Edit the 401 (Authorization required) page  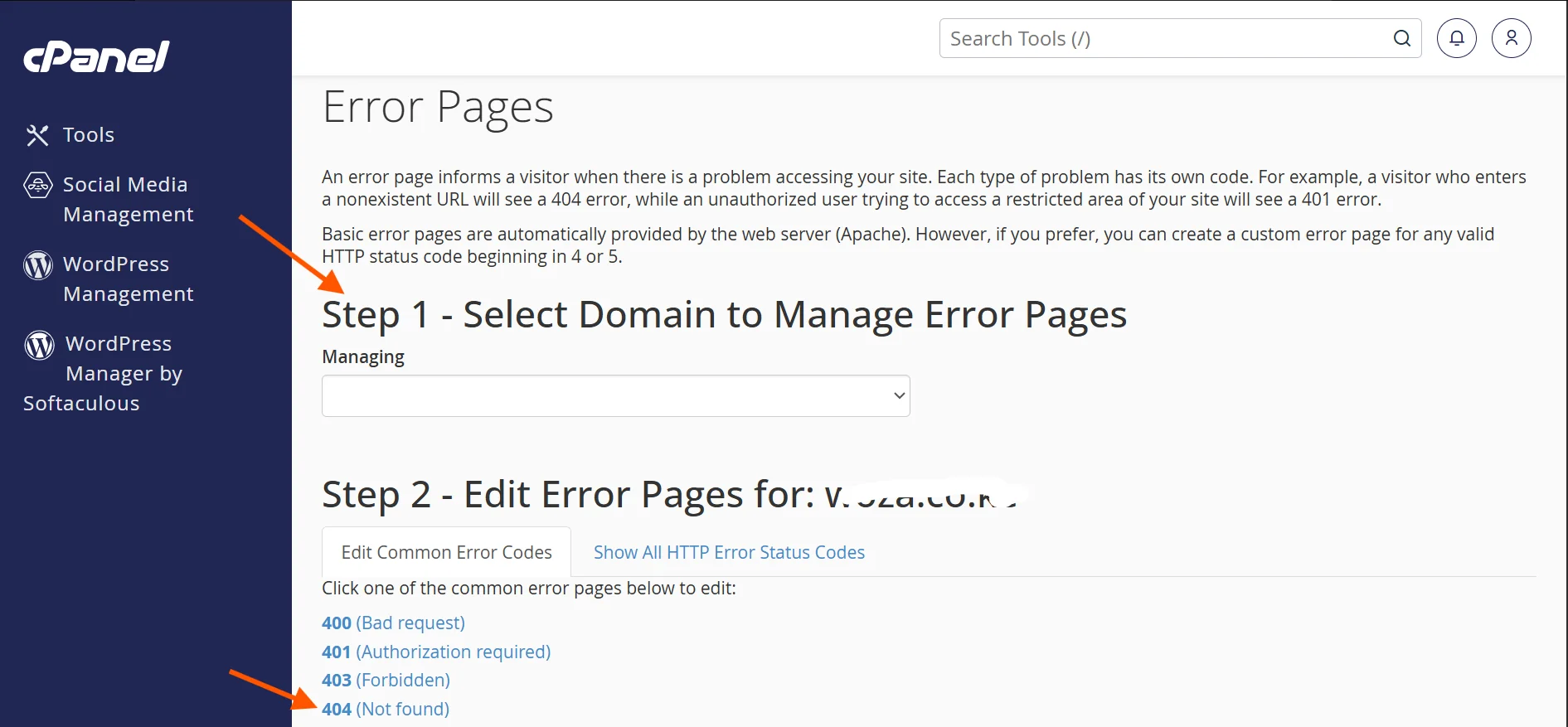[x=436, y=652]
